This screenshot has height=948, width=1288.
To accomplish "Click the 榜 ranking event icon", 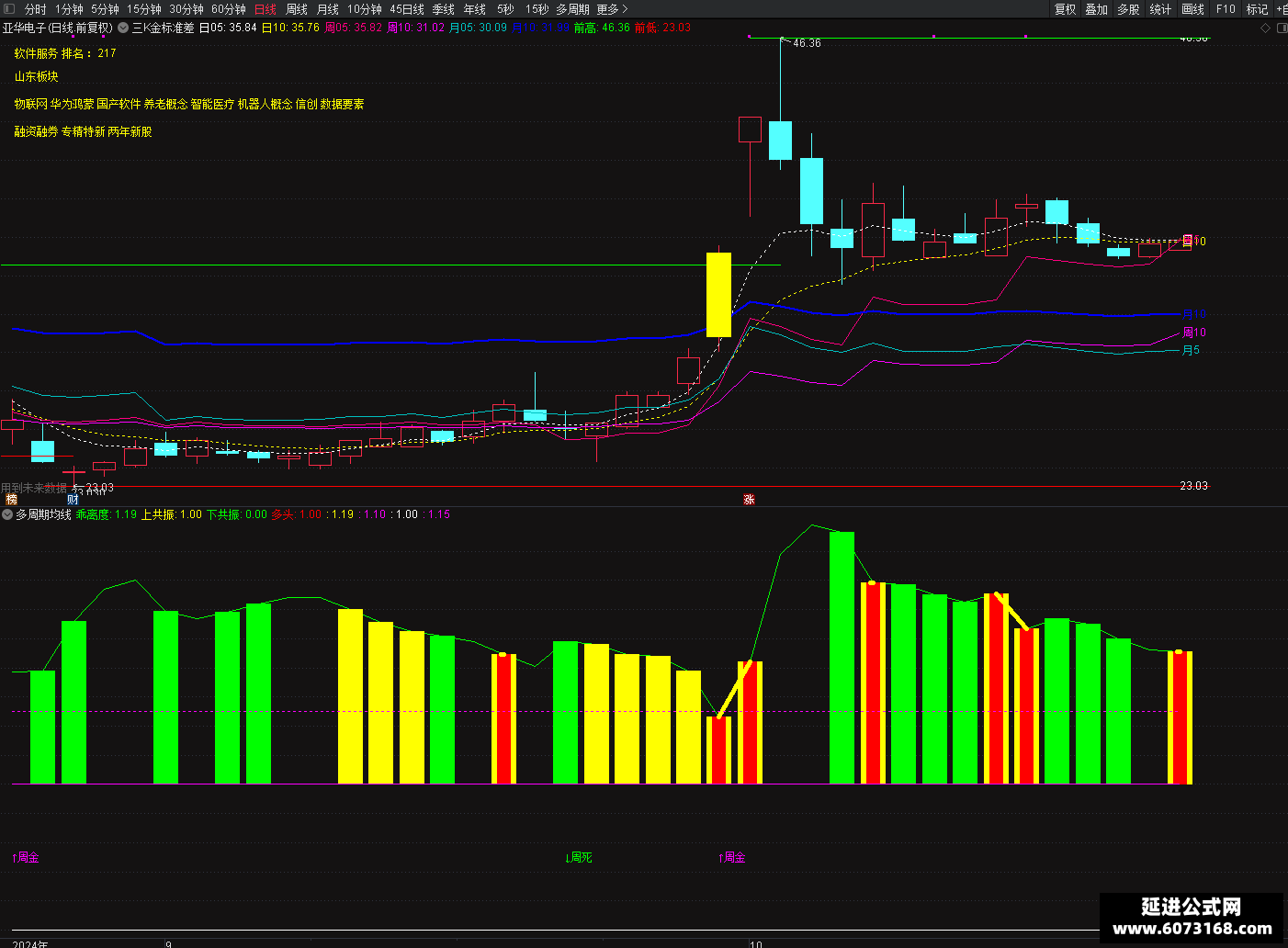I will click(11, 500).
